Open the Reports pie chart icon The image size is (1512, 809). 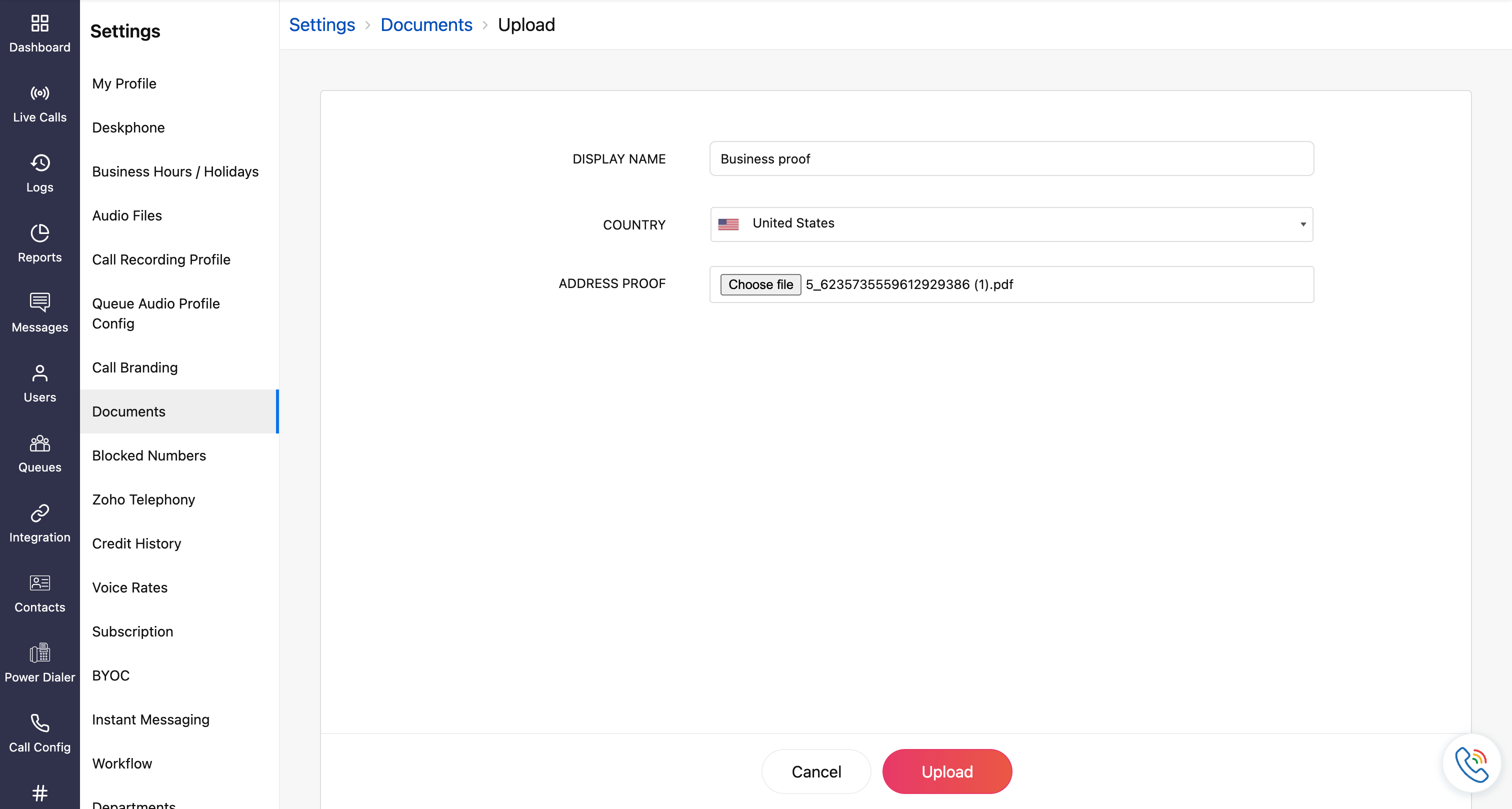click(x=40, y=233)
